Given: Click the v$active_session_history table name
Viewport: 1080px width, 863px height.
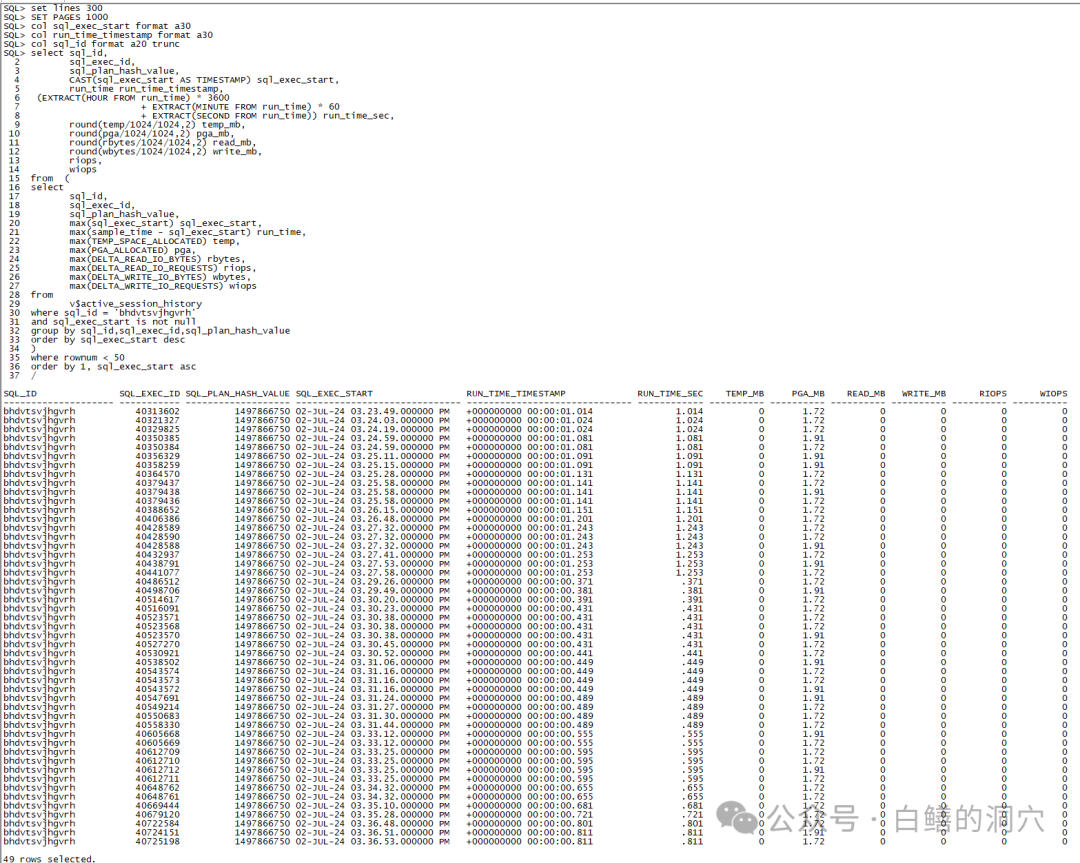Looking at the screenshot, I should (135, 304).
